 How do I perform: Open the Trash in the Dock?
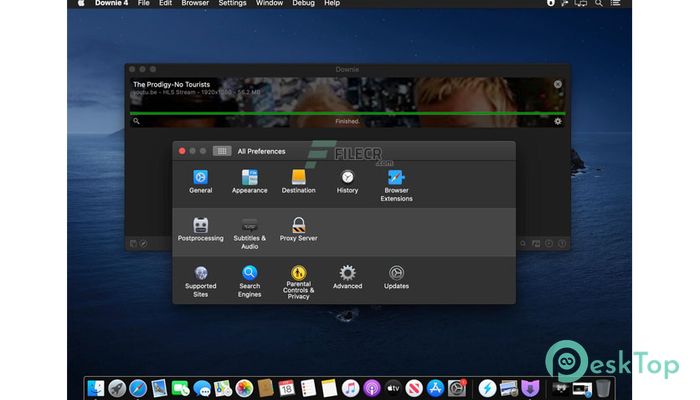pyautogui.click(x=603, y=388)
